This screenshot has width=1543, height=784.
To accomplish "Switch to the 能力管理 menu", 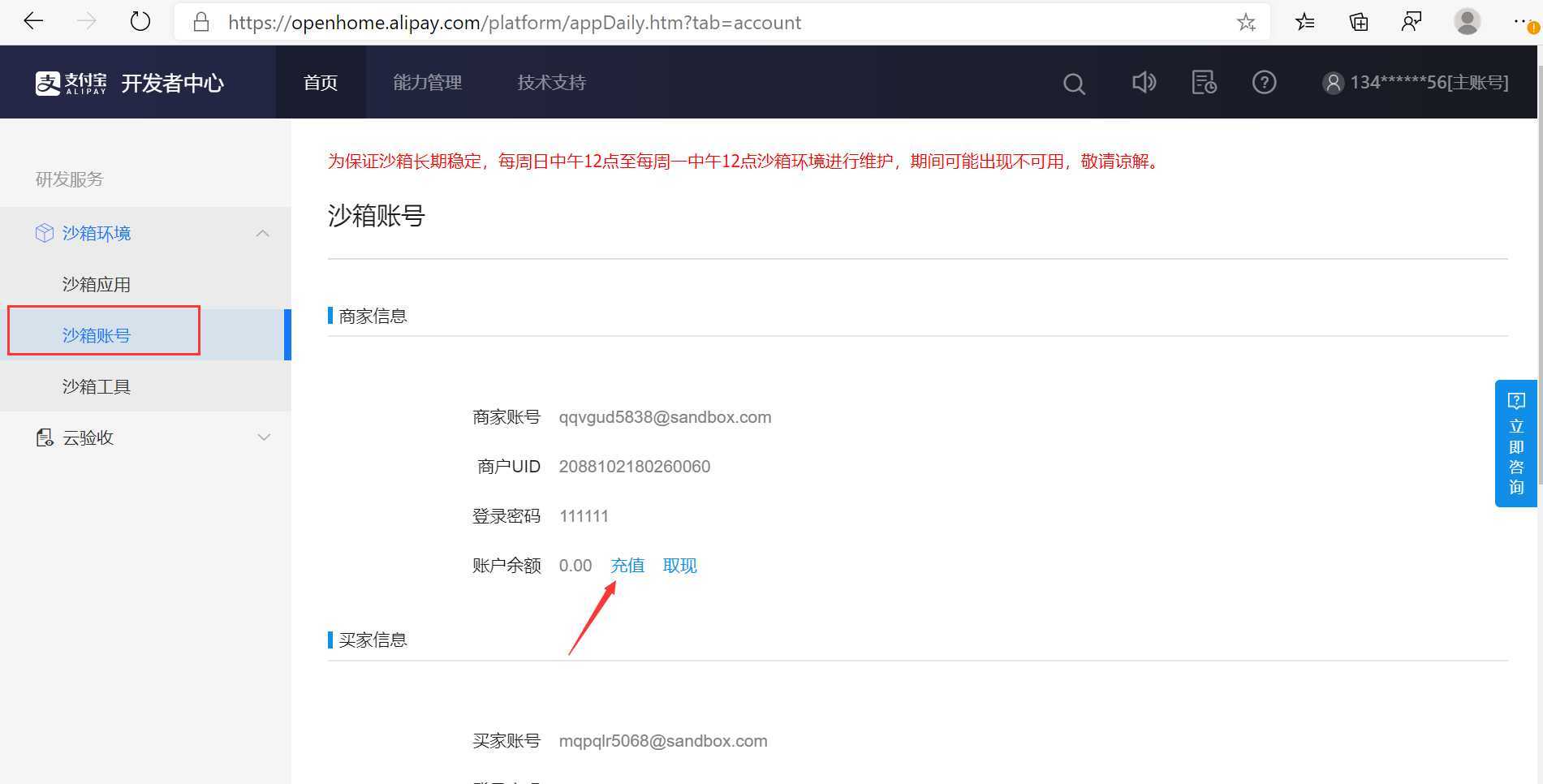I will [427, 82].
